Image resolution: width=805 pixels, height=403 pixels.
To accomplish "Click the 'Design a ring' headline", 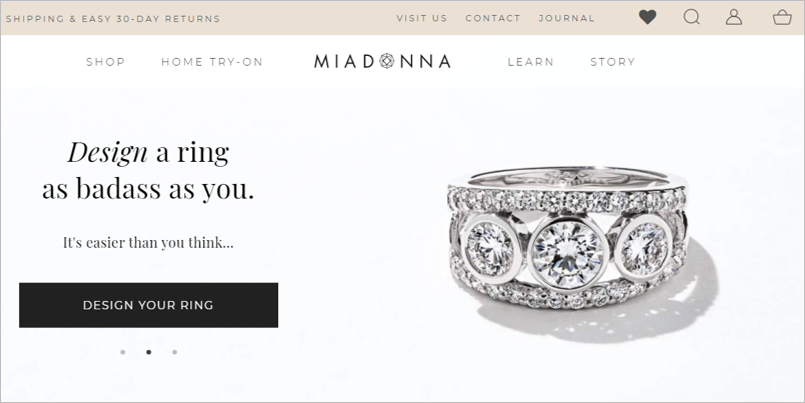I will tap(148, 170).
